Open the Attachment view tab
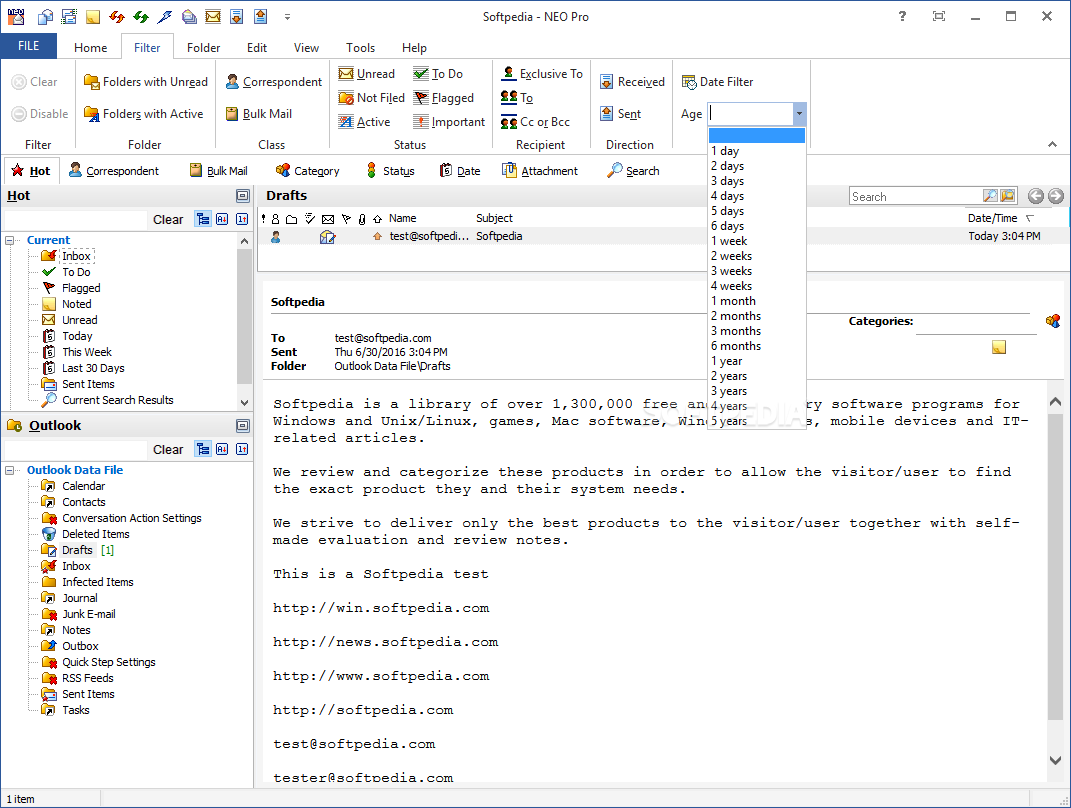This screenshot has width=1071, height=808. point(540,171)
